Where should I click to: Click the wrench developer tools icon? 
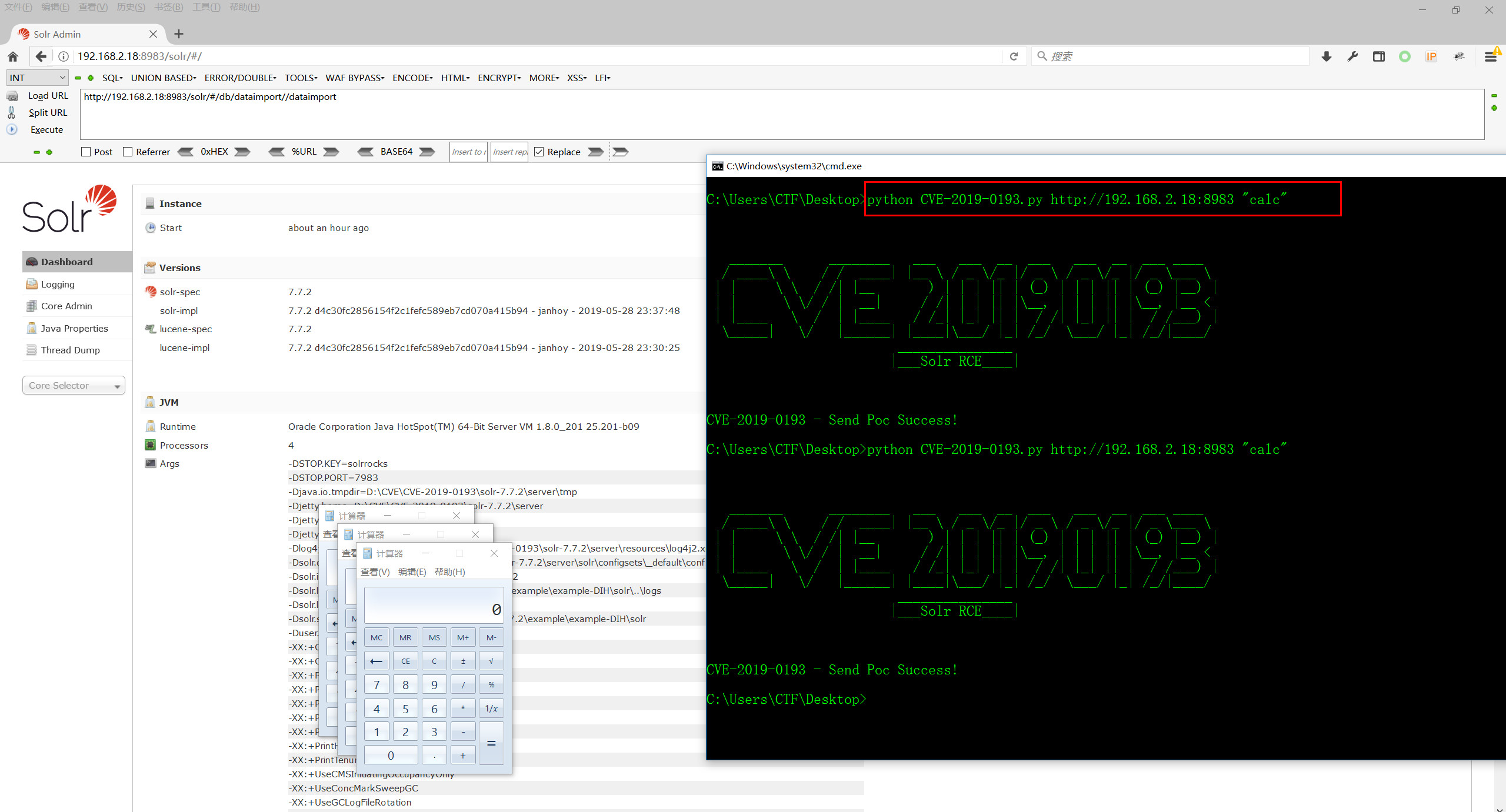point(1352,56)
